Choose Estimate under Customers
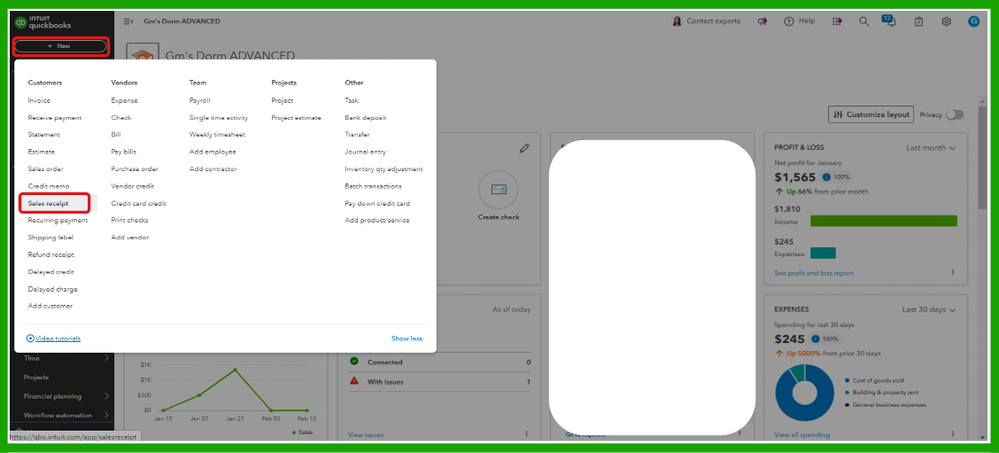Viewport: 999px width, 453px height. (x=41, y=152)
